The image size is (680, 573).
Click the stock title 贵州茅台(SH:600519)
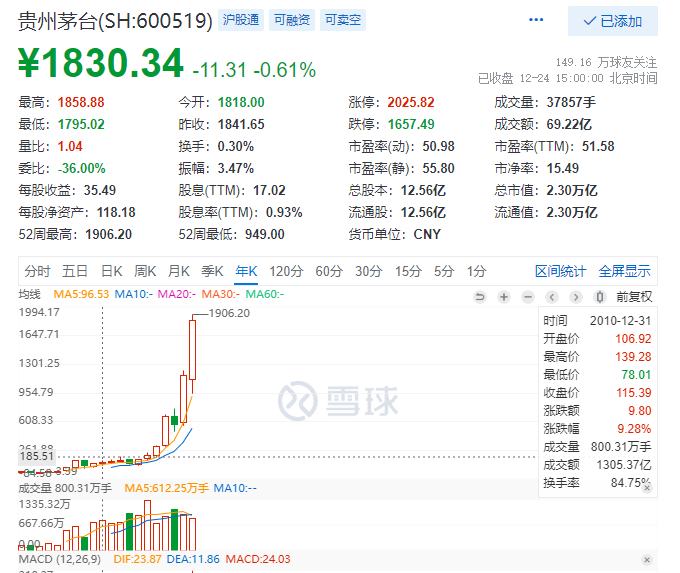tap(115, 21)
